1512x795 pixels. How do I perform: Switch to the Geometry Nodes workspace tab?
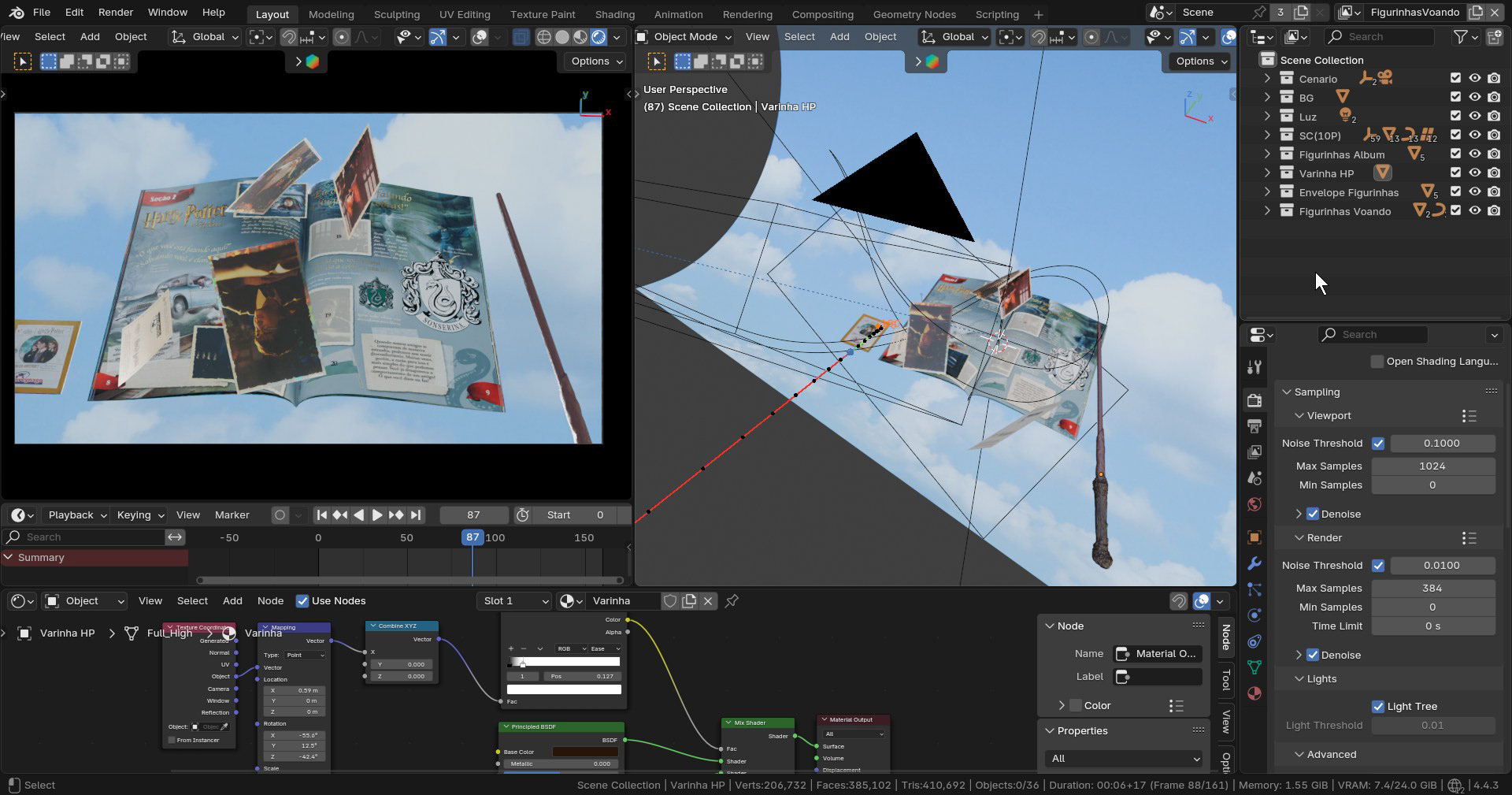click(914, 14)
